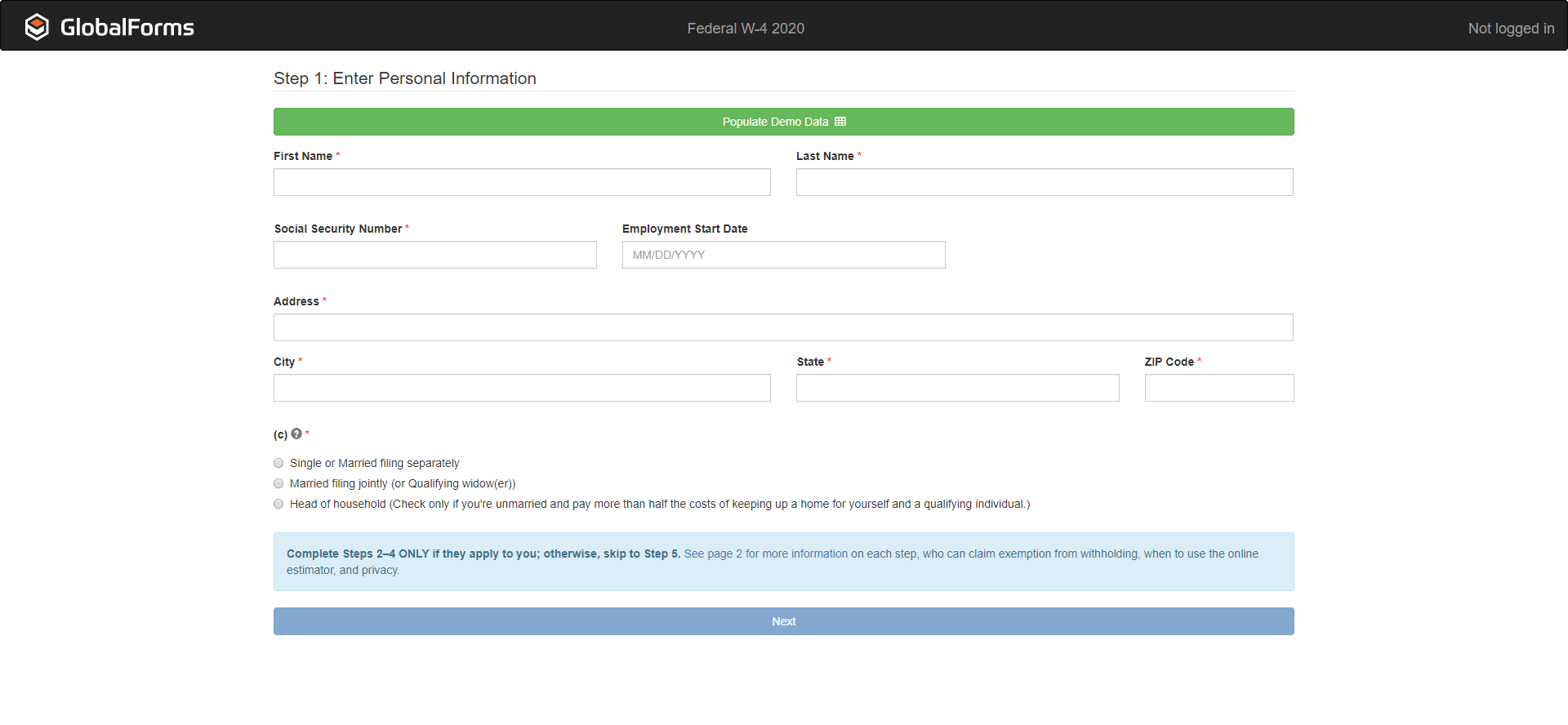This screenshot has width=1568, height=725.
Task: Click the blue Steps 2–4 information notice
Action: pyautogui.click(x=783, y=562)
